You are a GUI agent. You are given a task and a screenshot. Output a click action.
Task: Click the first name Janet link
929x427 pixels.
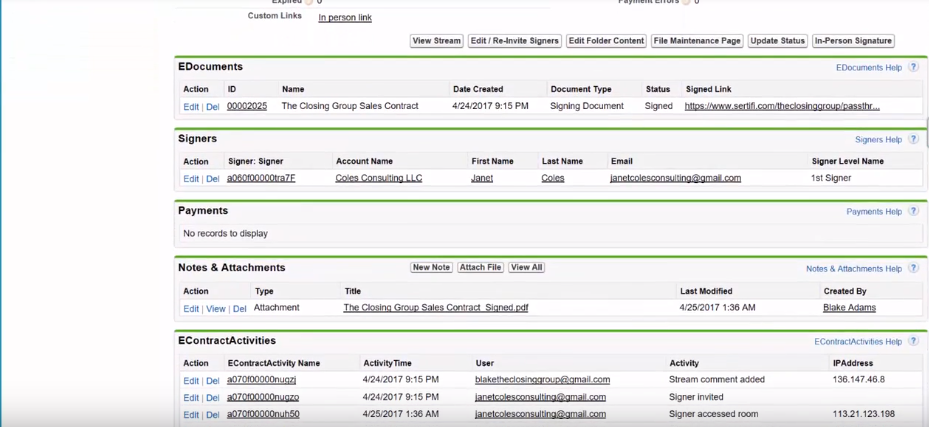(x=482, y=178)
